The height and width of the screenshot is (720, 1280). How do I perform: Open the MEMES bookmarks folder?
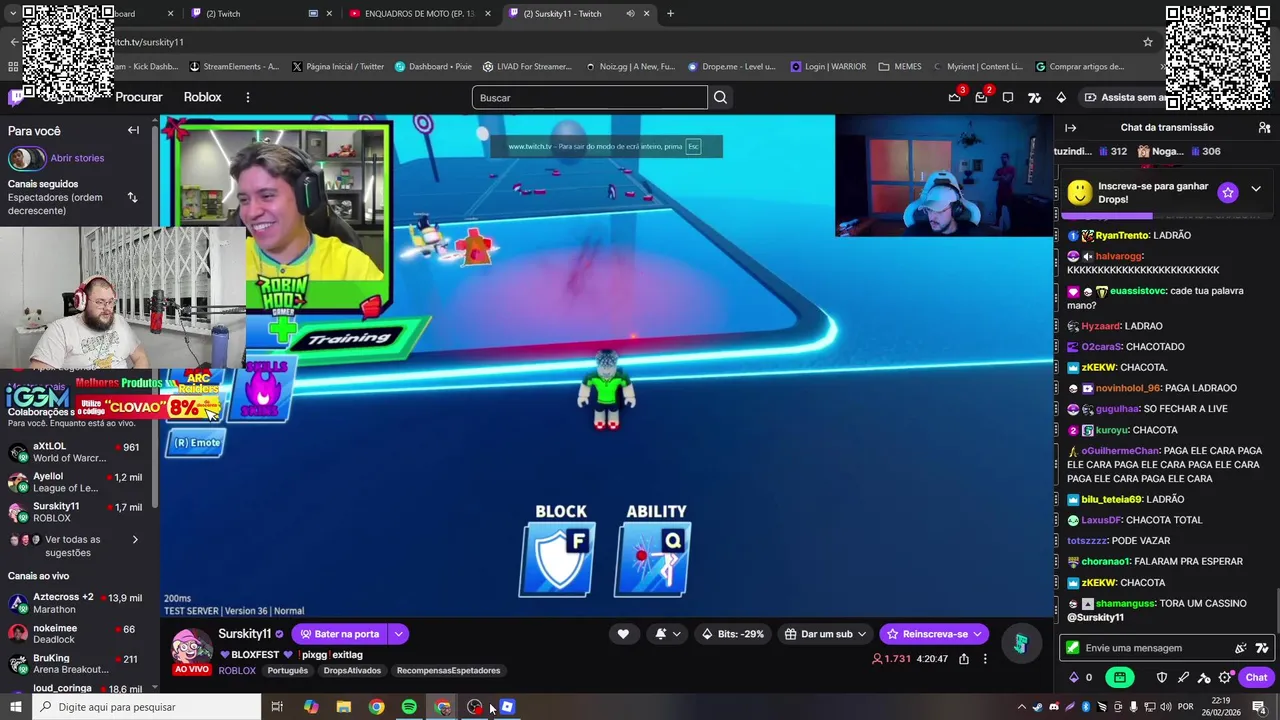pyautogui.click(x=900, y=67)
